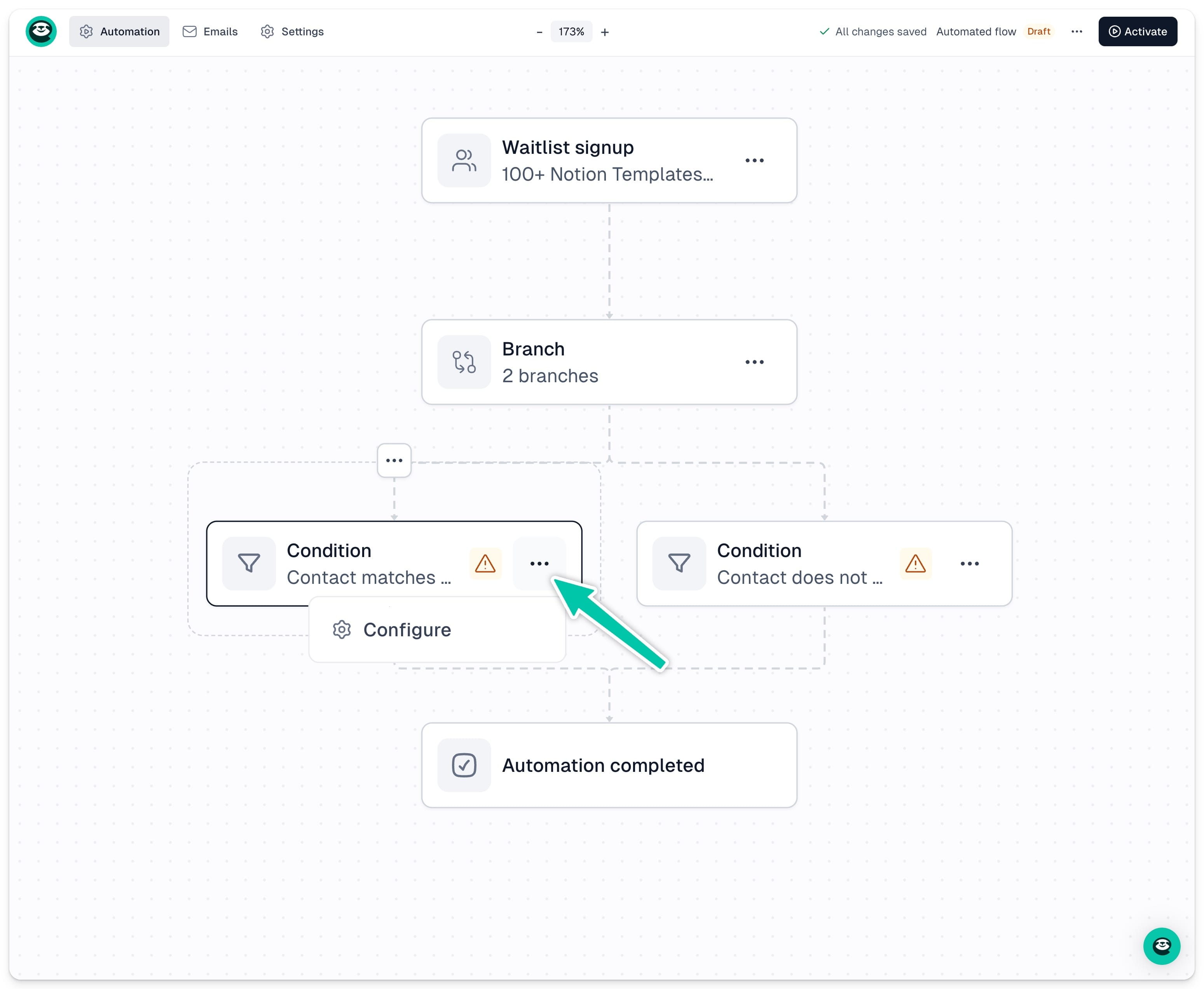Viewport: 1204px width, 989px height.
Task: Click the Contact does not condition filter icon
Action: click(x=679, y=563)
